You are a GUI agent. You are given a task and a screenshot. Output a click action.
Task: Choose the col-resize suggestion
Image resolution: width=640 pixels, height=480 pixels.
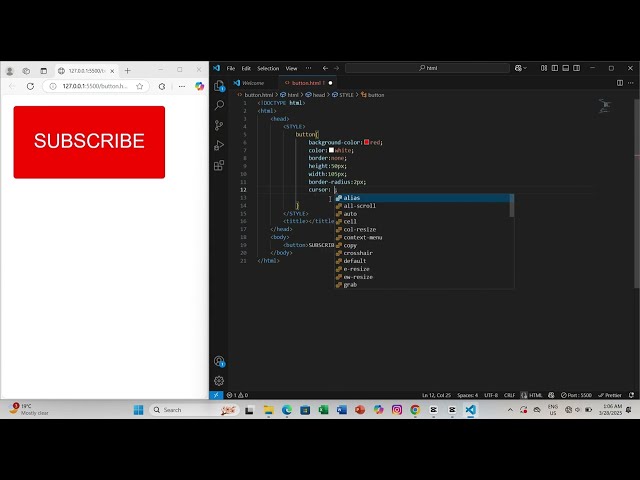pos(422,229)
